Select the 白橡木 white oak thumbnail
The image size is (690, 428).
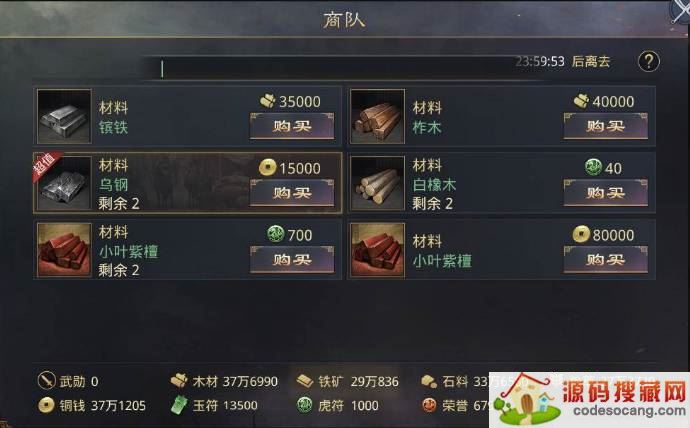(378, 183)
